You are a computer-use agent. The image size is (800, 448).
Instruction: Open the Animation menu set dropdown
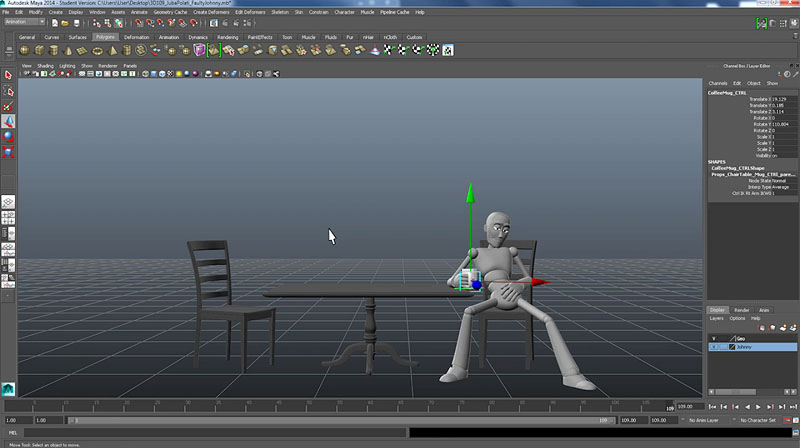coord(25,21)
